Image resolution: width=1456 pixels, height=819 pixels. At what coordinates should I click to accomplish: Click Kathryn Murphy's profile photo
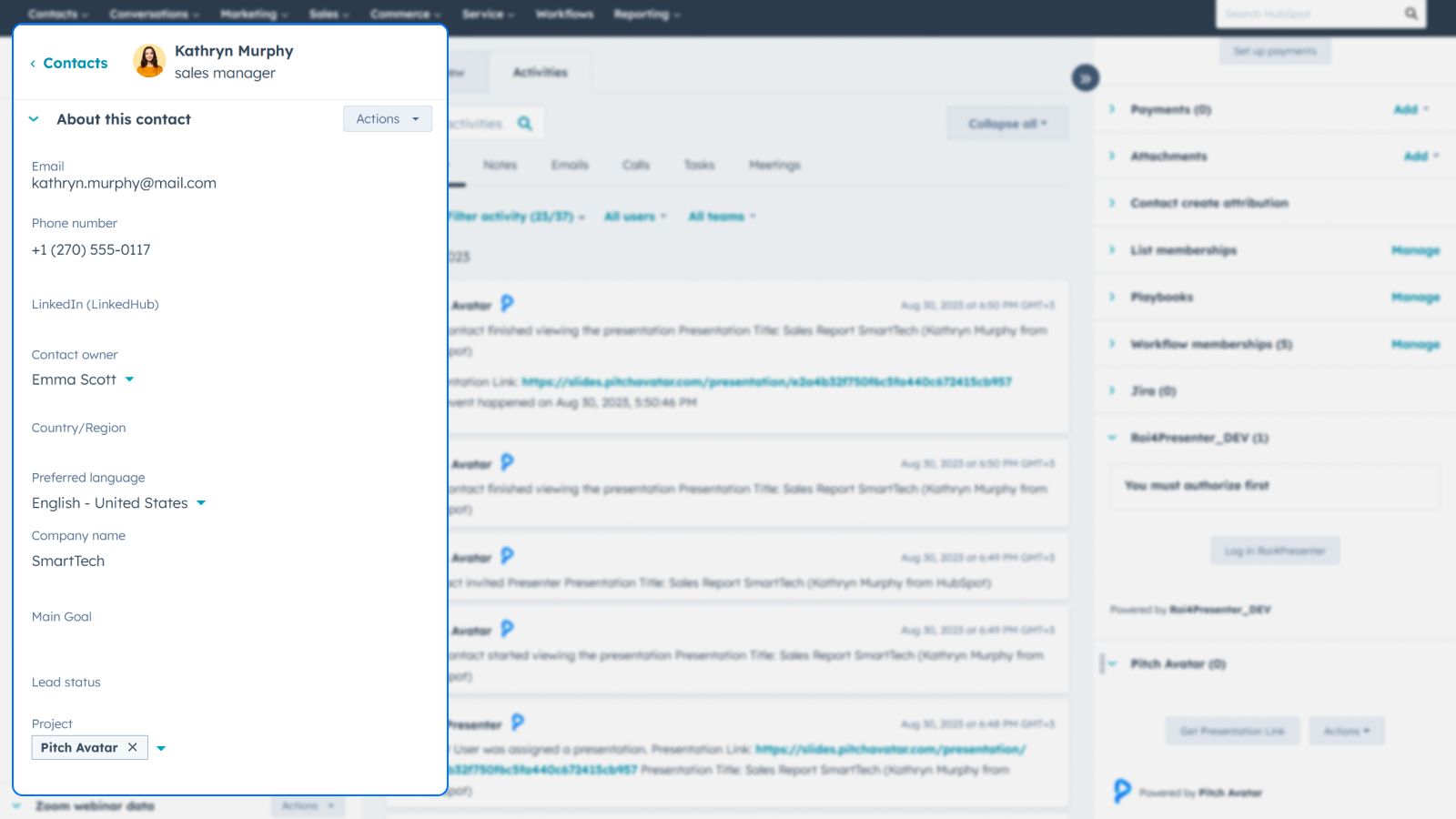coord(148,60)
